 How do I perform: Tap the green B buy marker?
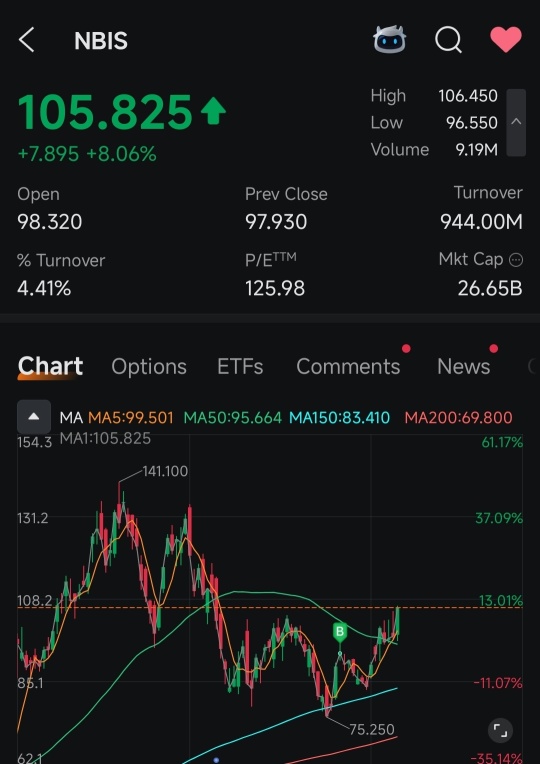pyautogui.click(x=340, y=632)
